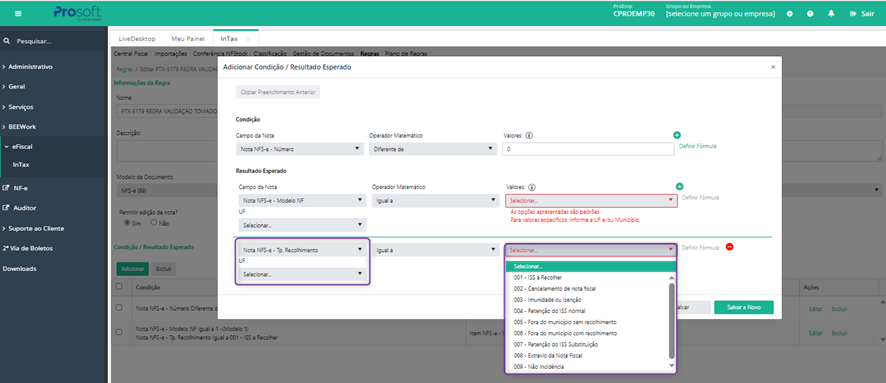
Task: Open Igual a dropdown in Modelo NF row
Action: (436, 200)
